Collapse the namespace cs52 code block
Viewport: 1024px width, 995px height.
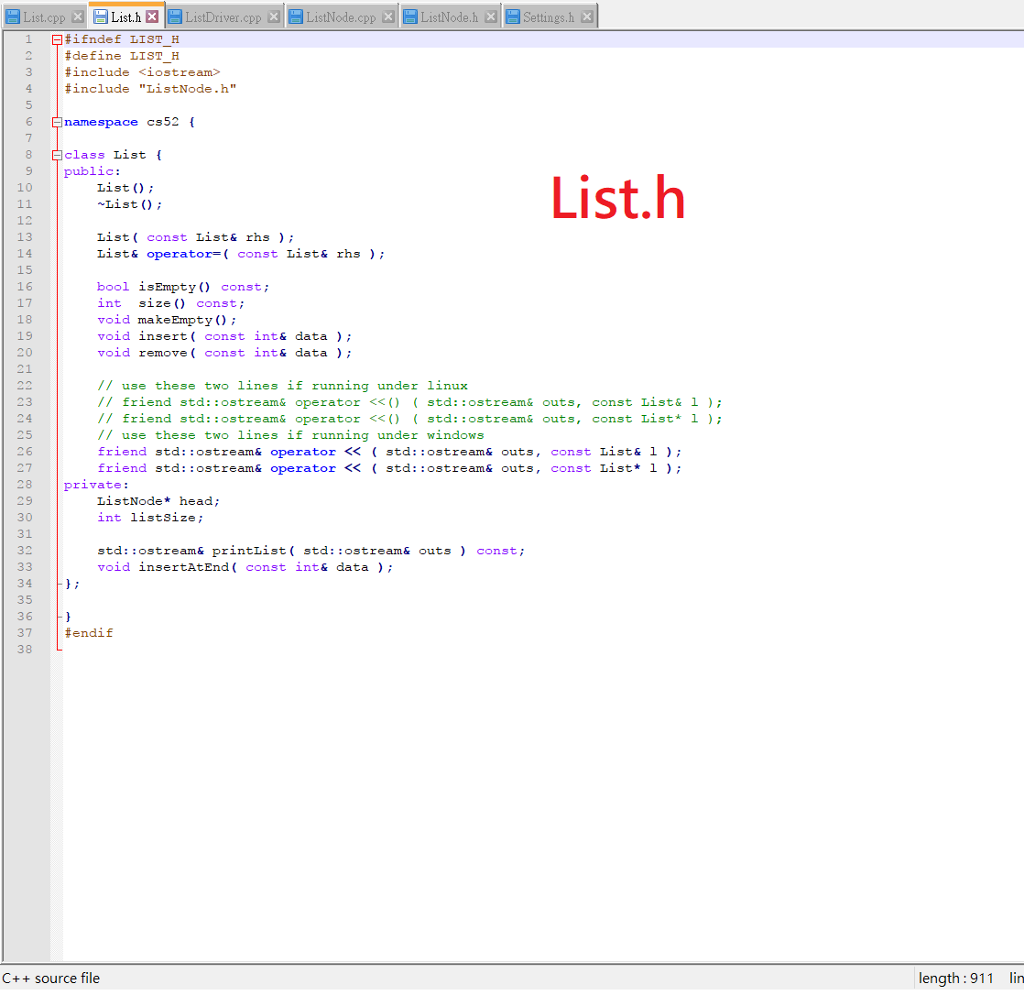(x=55, y=121)
